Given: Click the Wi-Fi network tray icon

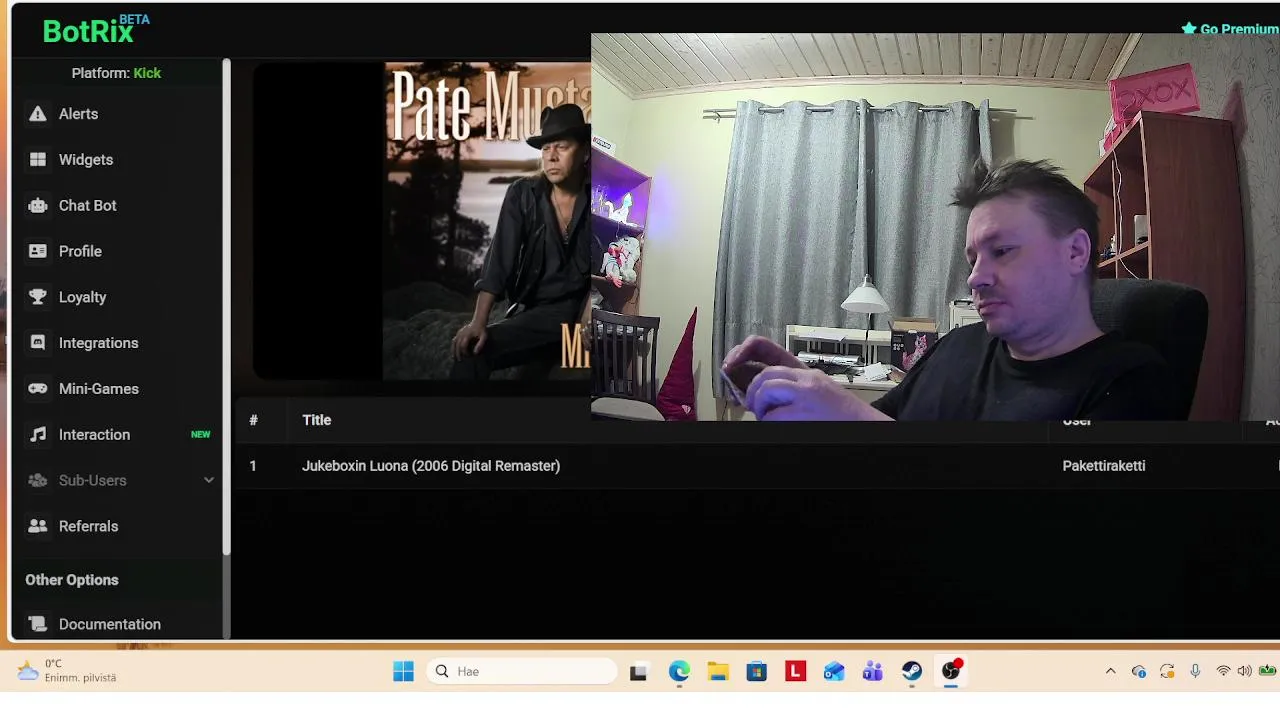Looking at the screenshot, I should coord(1223,671).
